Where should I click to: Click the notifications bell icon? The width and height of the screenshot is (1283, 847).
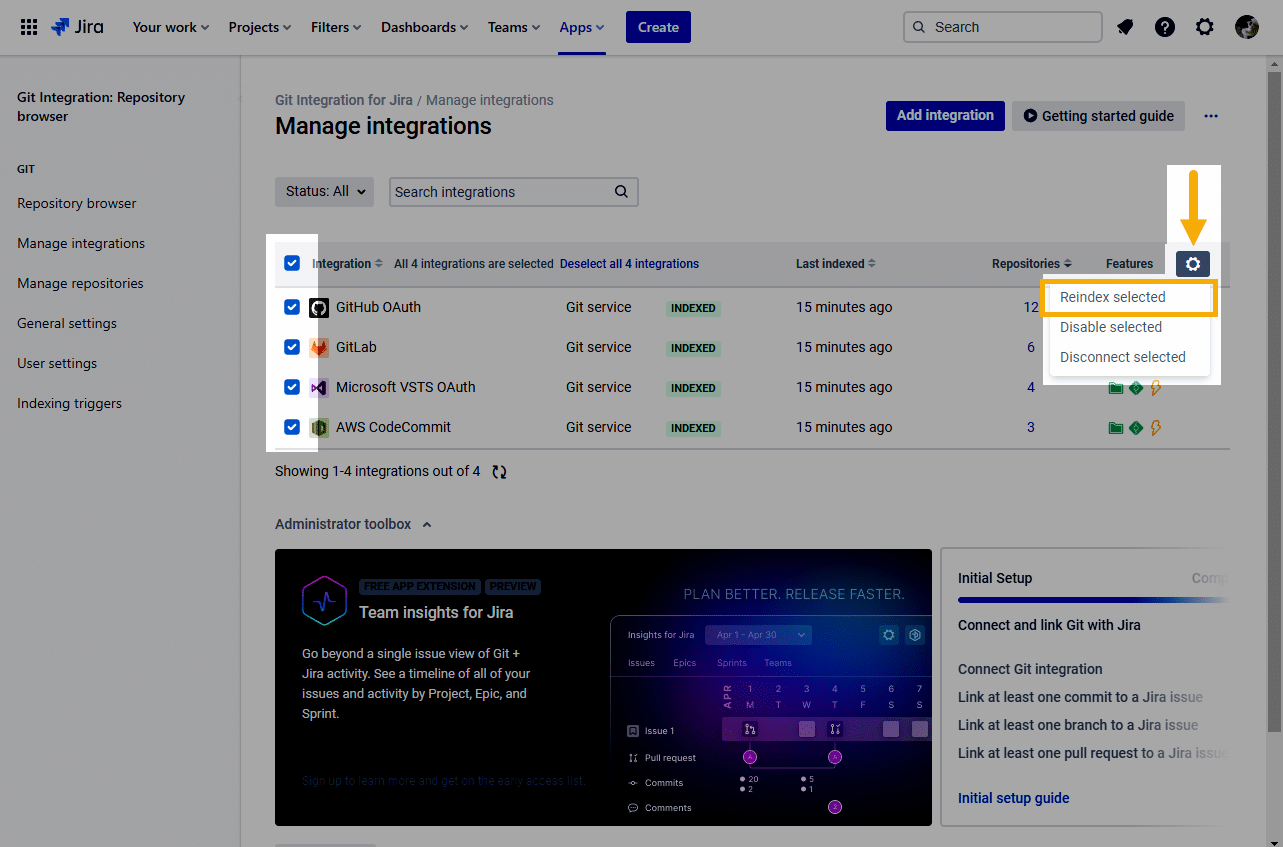click(x=1125, y=27)
